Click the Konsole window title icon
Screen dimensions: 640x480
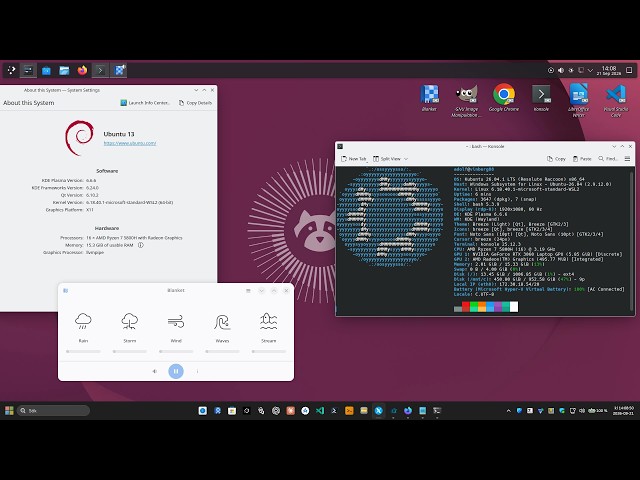[340, 146]
